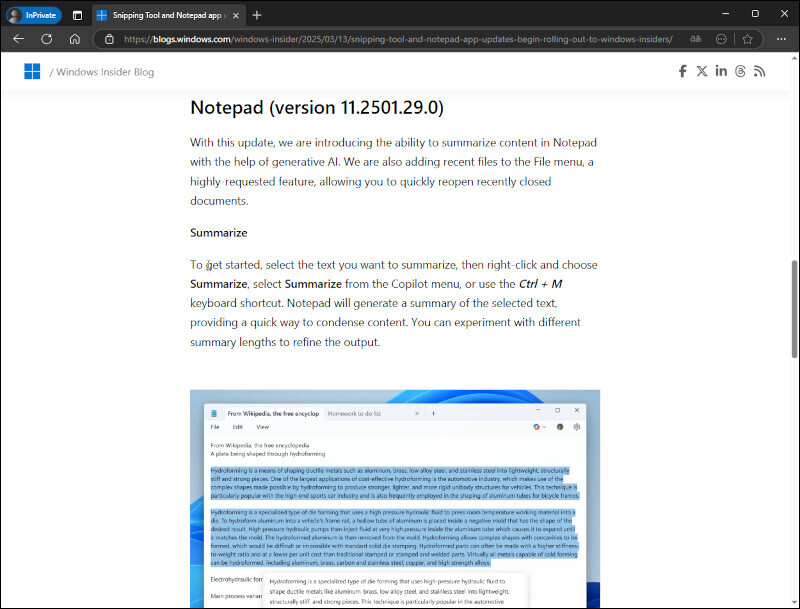
Task: Maximize the browser window
Action: [x=755, y=14]
